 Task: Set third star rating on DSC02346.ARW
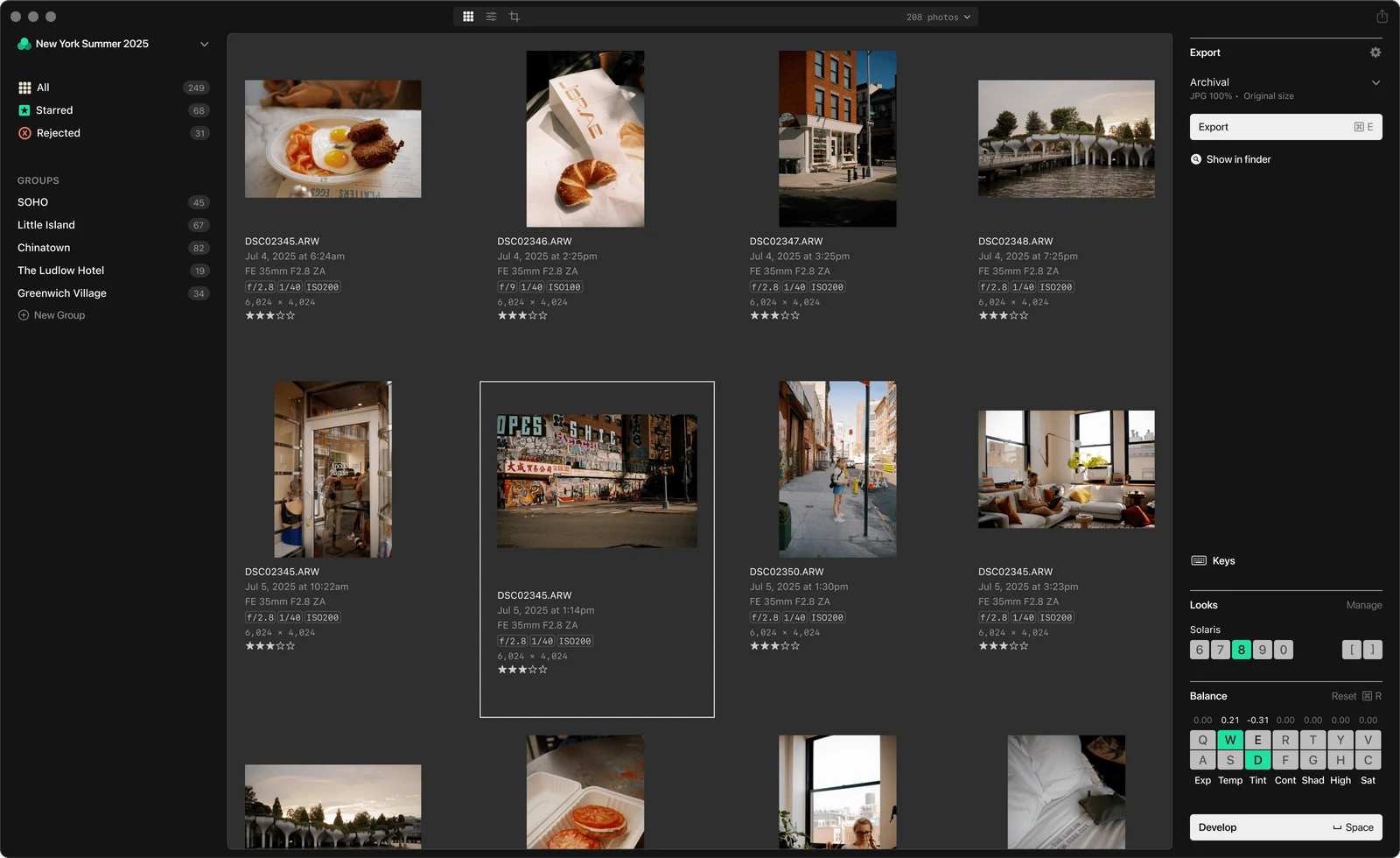[x=522, y=315]
